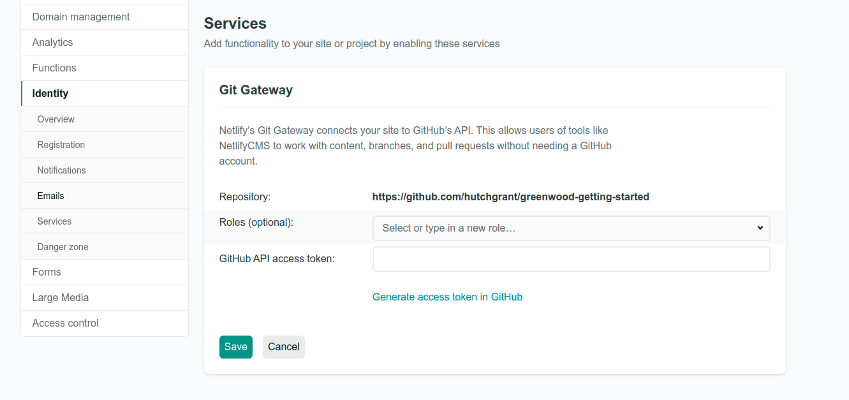The height and width of the screenshot is (400, 849).
Task: Click the Repository label
Action: coord(245,197)
